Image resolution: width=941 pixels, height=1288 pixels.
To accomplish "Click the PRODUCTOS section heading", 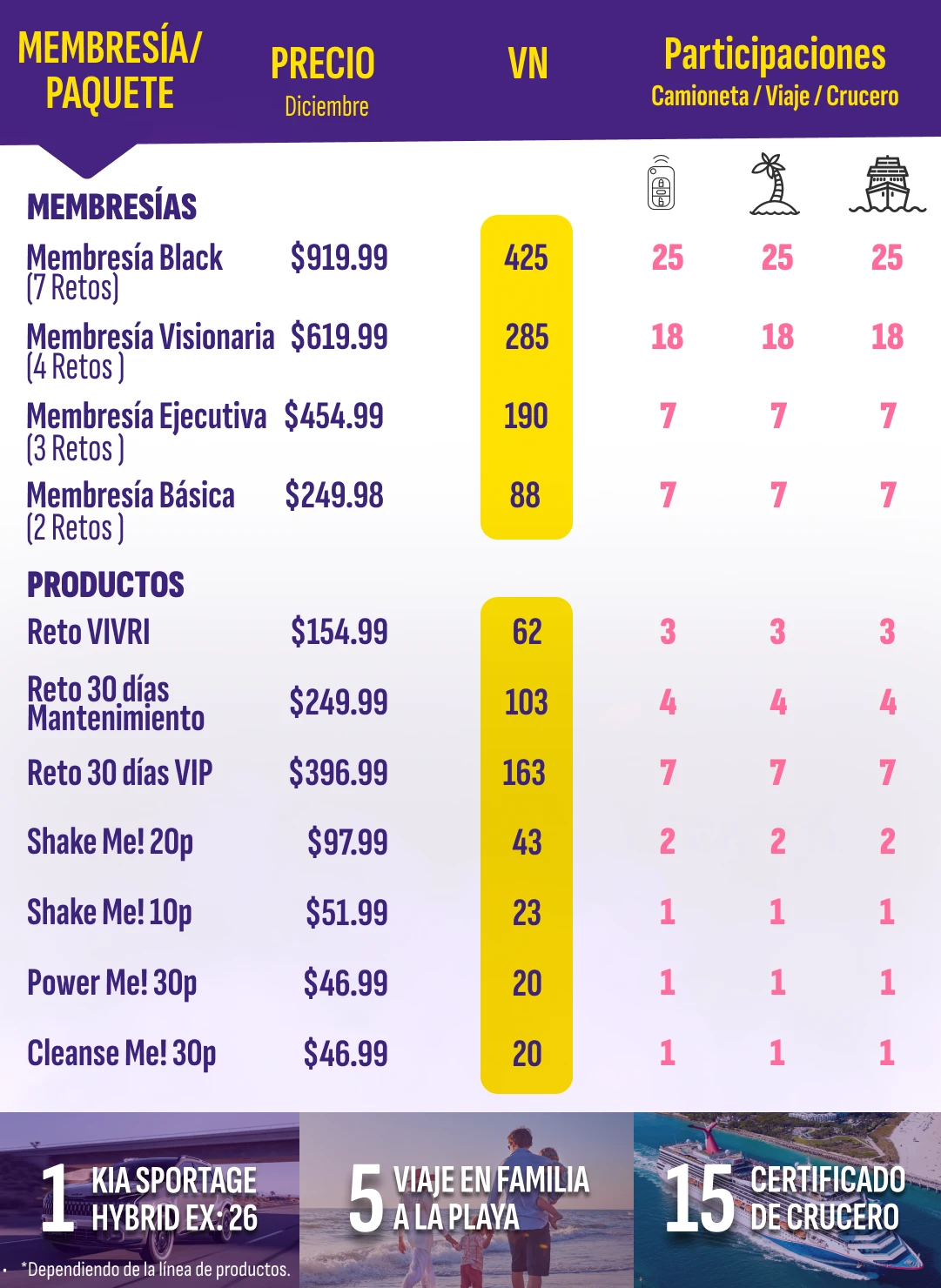I will 105,585.
